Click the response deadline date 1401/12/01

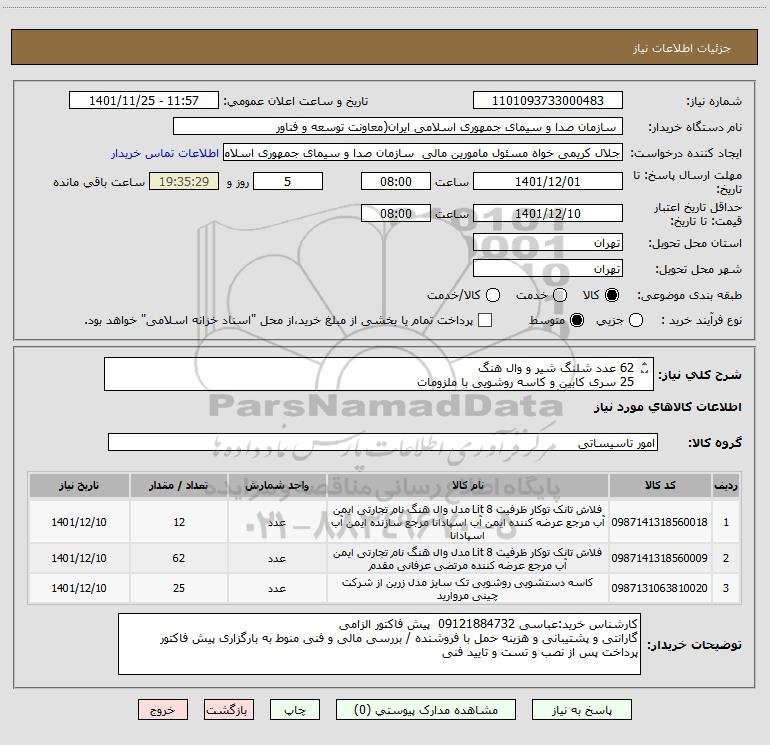pyautogui.click(x=548, y=181)
